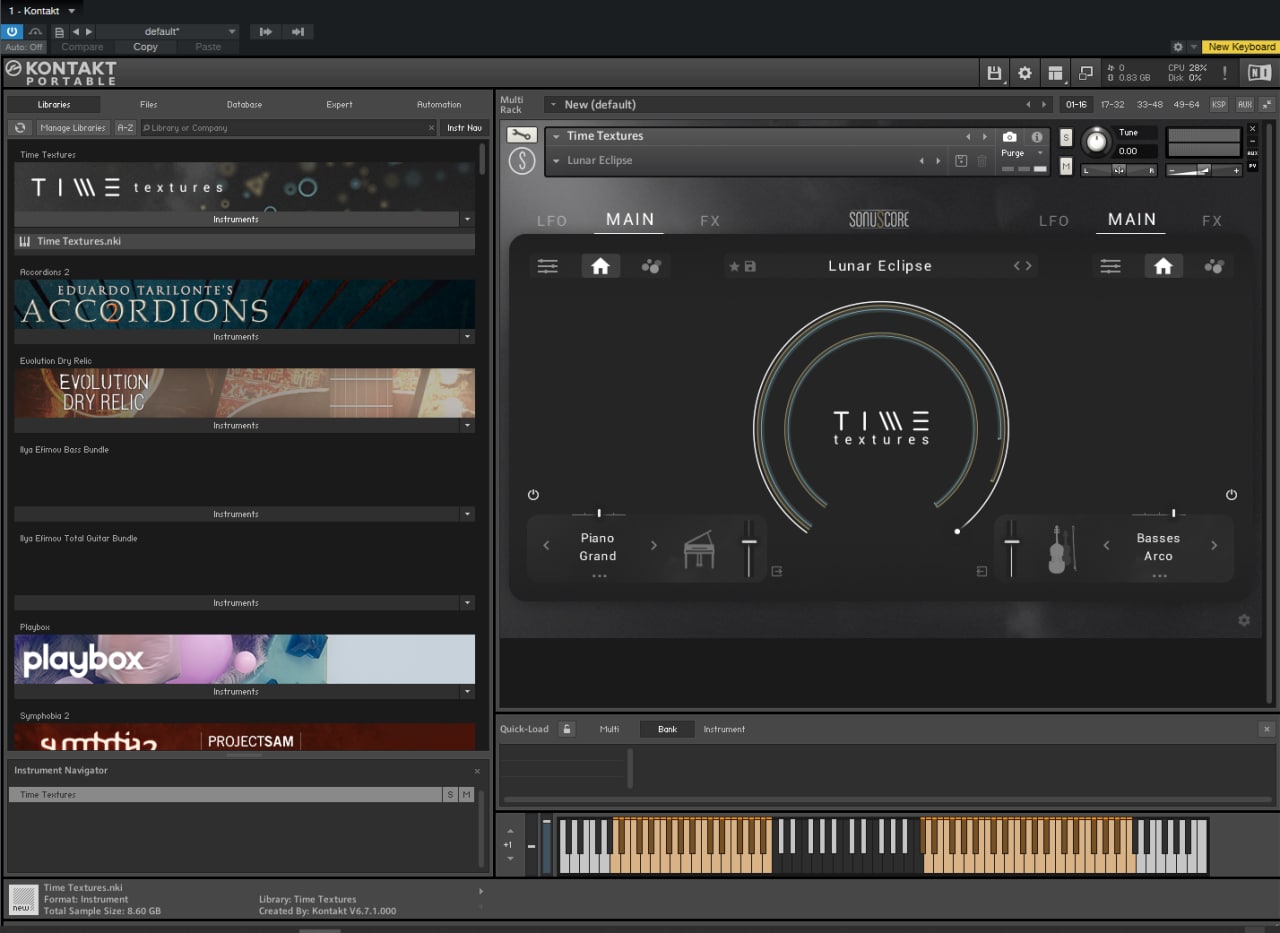Save preset using icon next to star

click(x=750, y=267)
